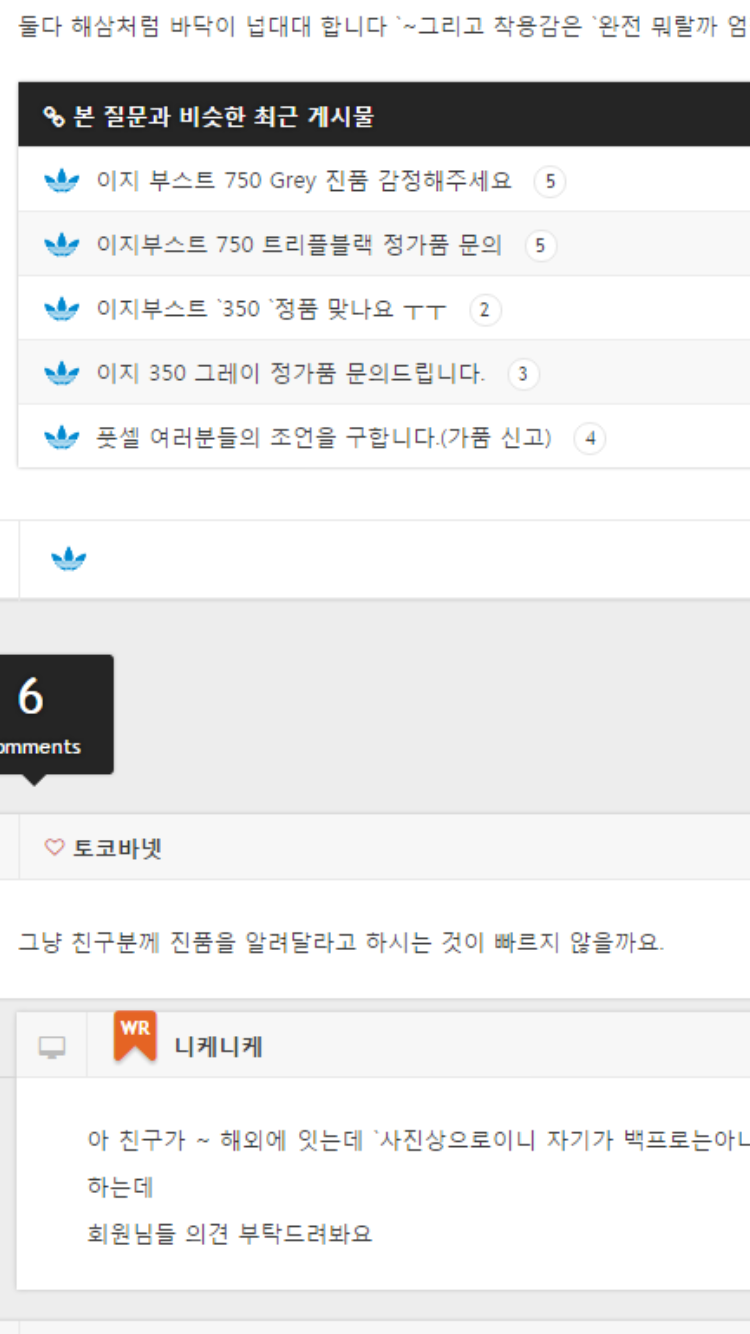Screen dimensions: 750x1334
Task: Click Adidas icon beside 350 그레이 post
Action: pyautogui.click(x=62, y=374)
